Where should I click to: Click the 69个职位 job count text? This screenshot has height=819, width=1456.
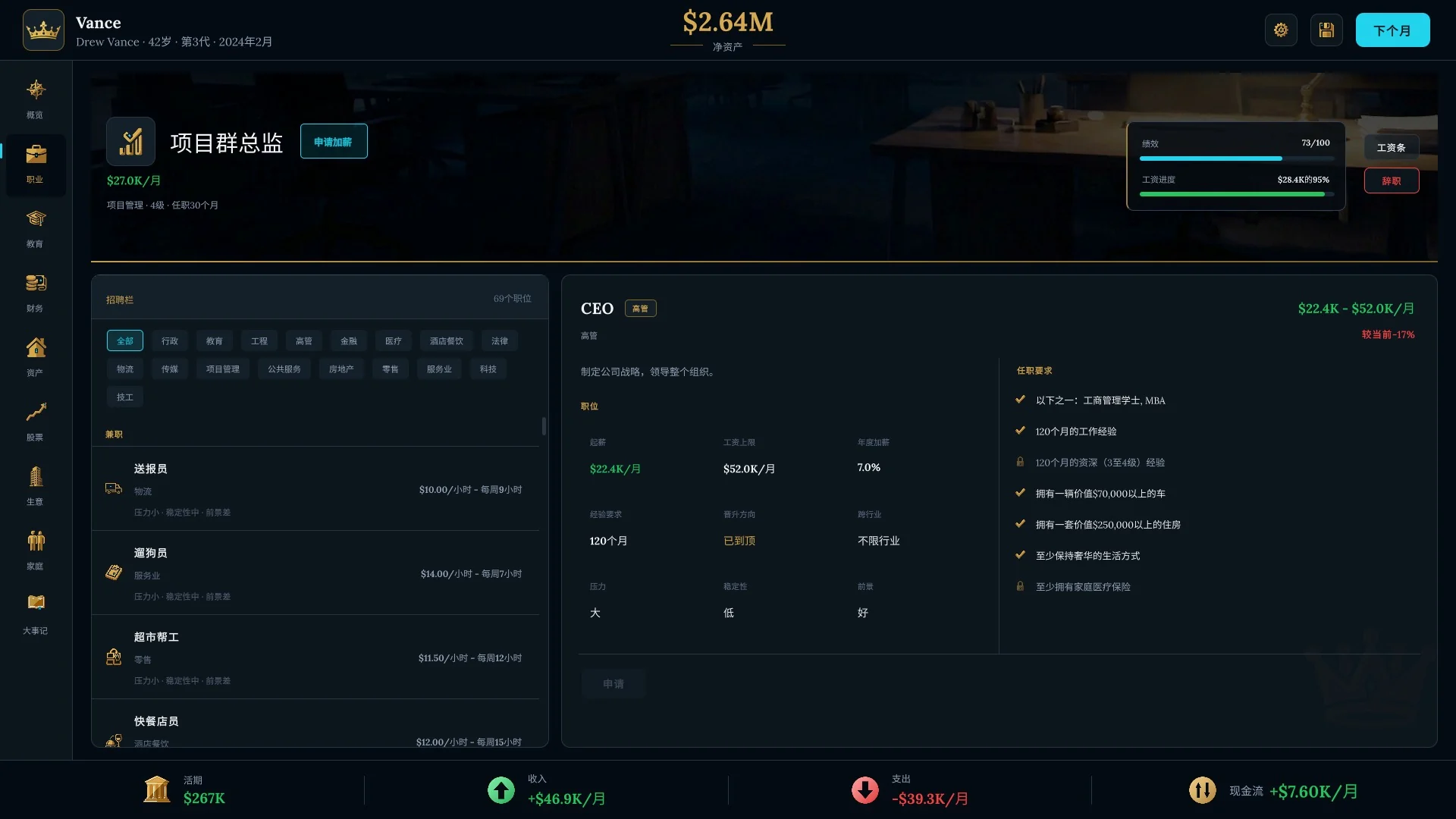pos(513,299)
